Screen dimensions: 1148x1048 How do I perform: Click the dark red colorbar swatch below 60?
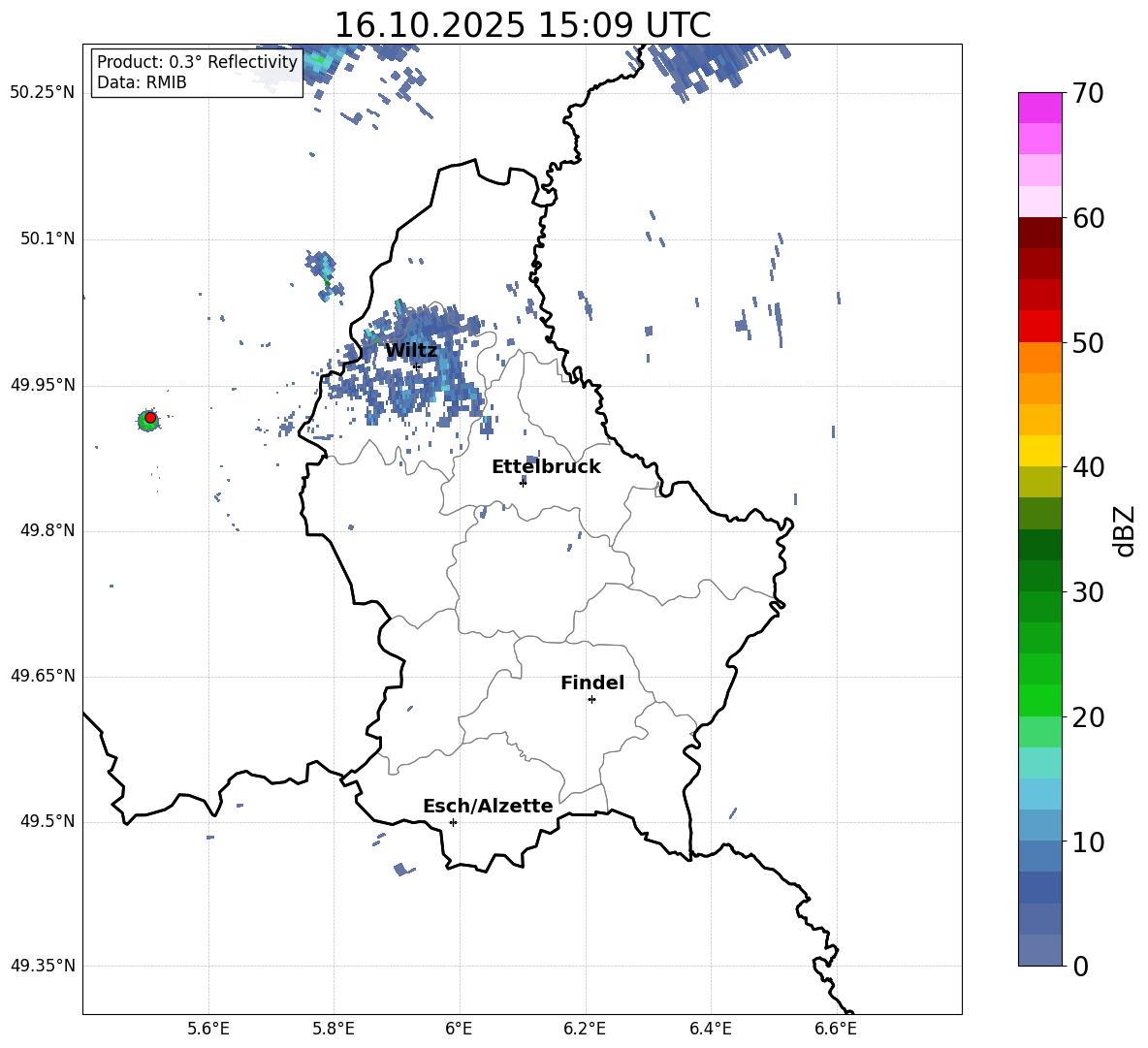[x=1040, y=233]
